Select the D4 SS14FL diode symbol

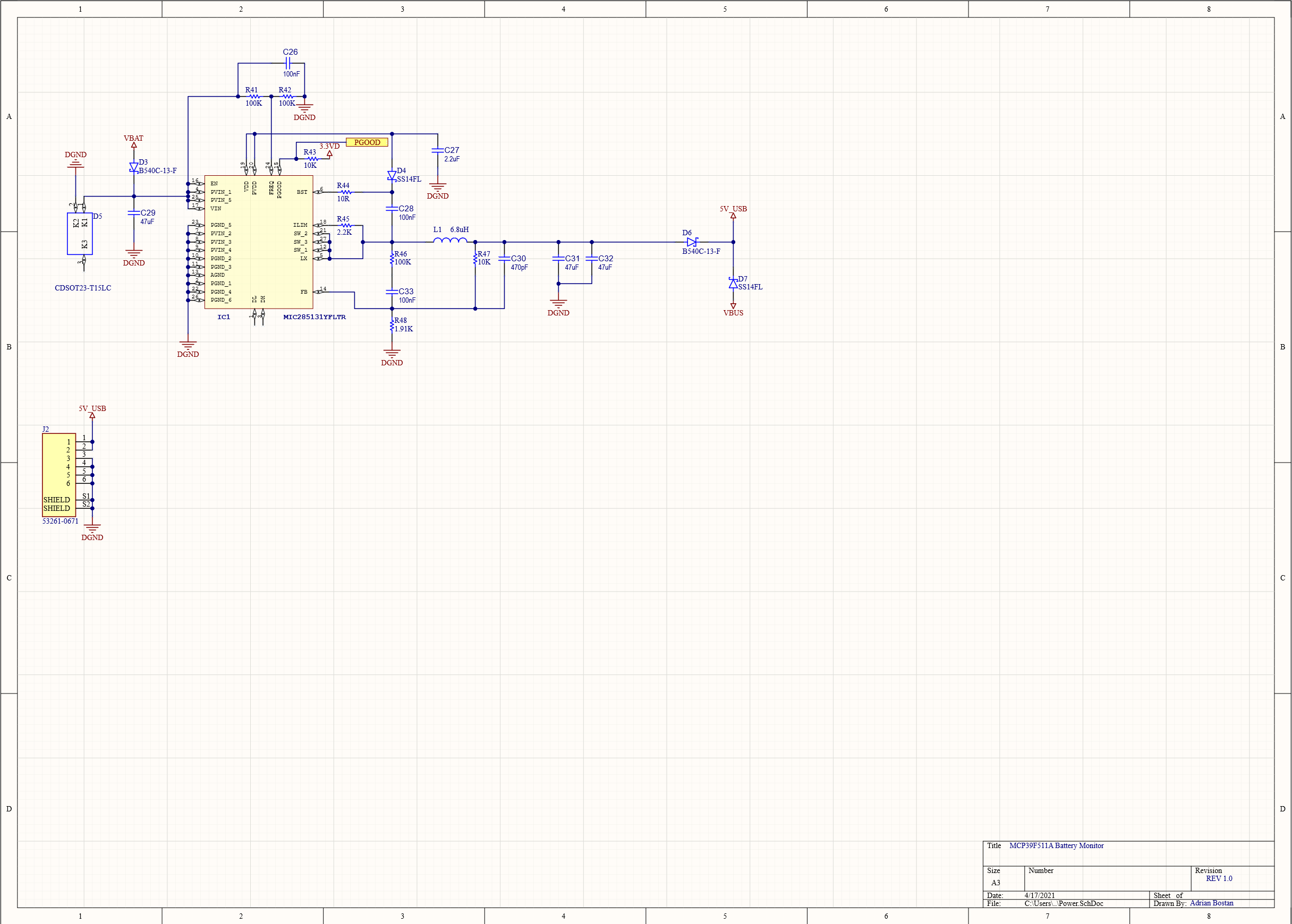pos(392,175)
